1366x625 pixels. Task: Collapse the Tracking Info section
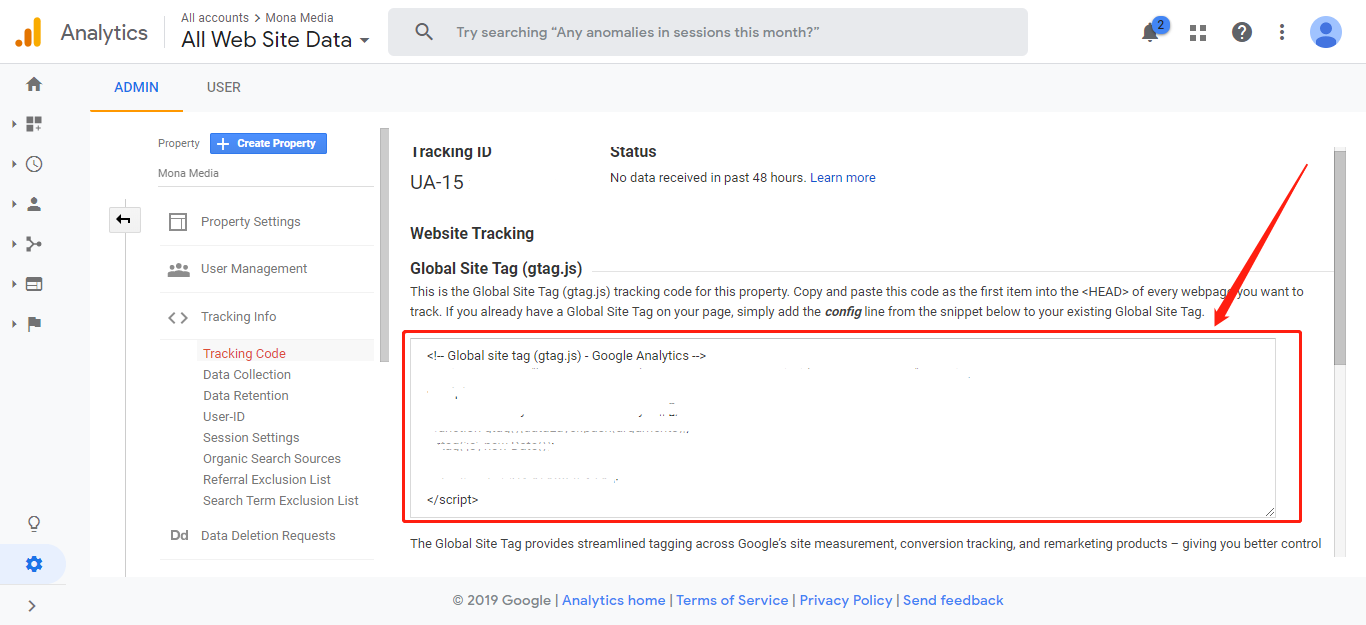[238, 317]
